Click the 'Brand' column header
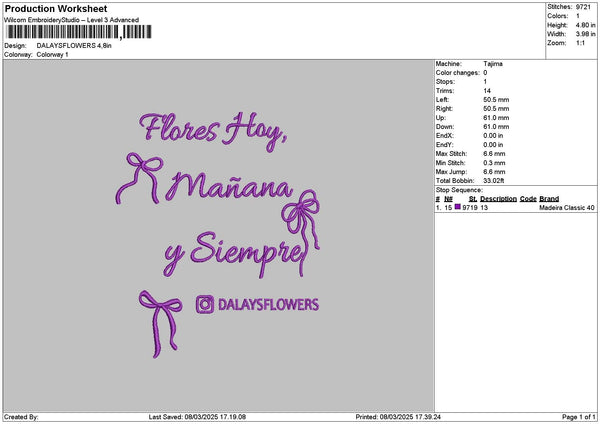Image resolution: width=600 pixels, height=424 pixels. 549,199
